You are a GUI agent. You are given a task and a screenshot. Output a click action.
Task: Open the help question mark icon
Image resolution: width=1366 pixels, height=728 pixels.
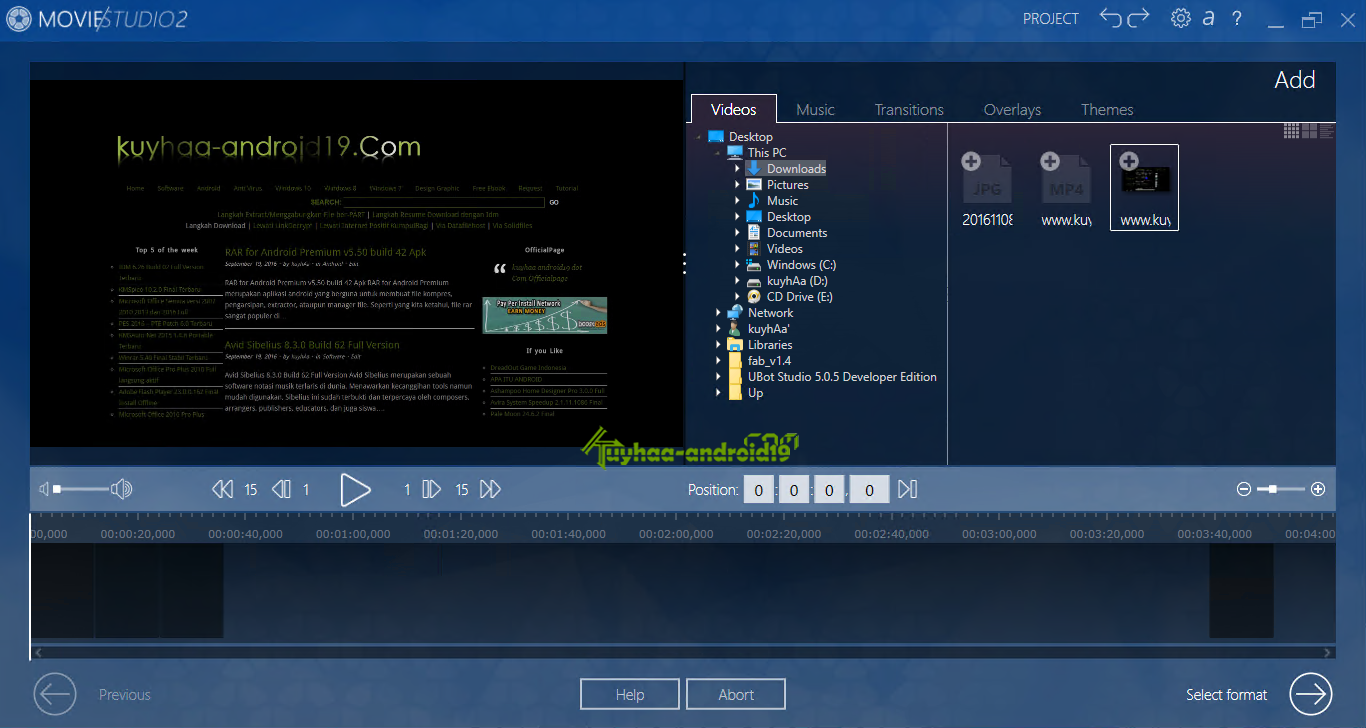tap(1237, 18)
